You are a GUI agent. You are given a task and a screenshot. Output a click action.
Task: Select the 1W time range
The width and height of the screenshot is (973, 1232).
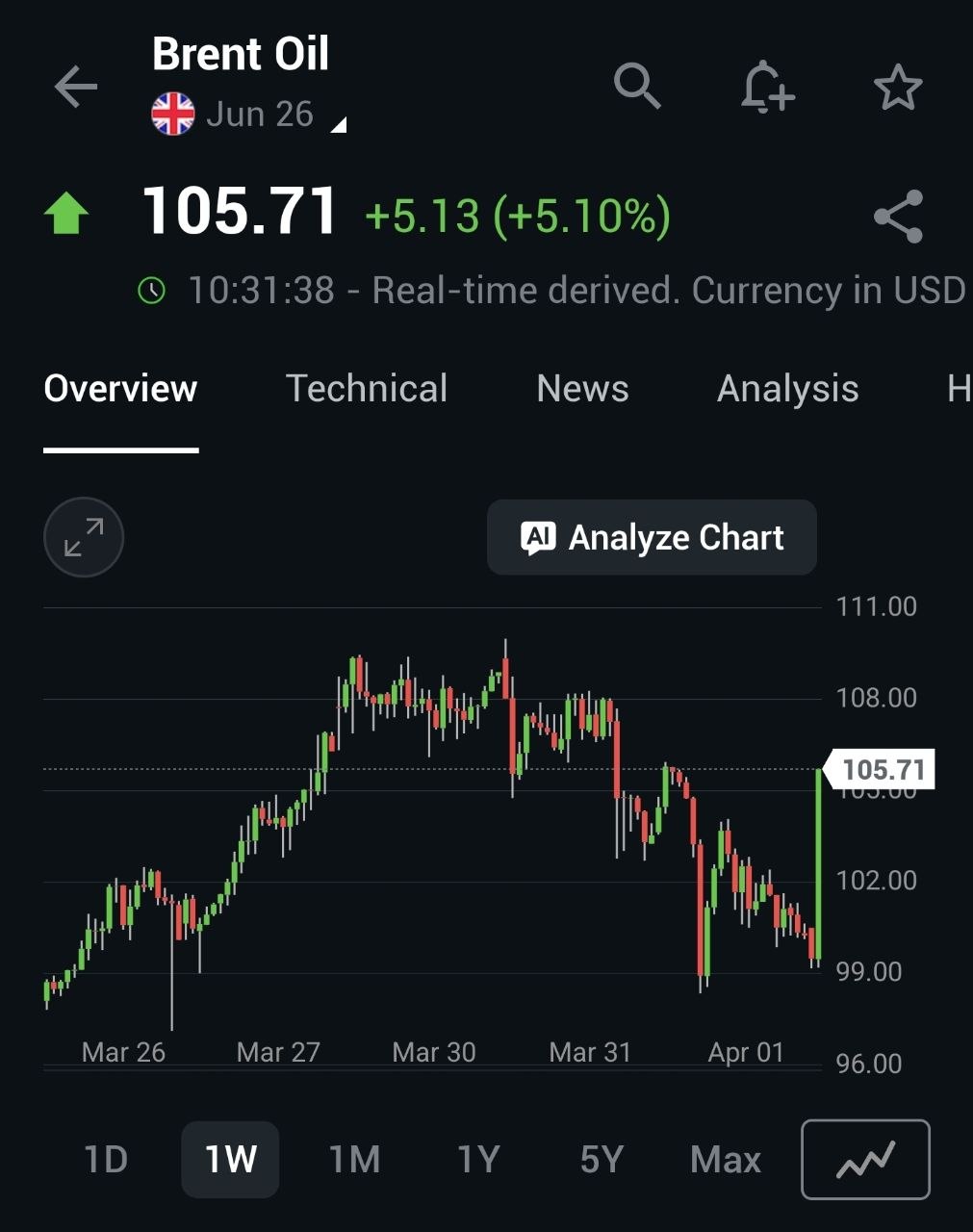(x=230, y=1159)
